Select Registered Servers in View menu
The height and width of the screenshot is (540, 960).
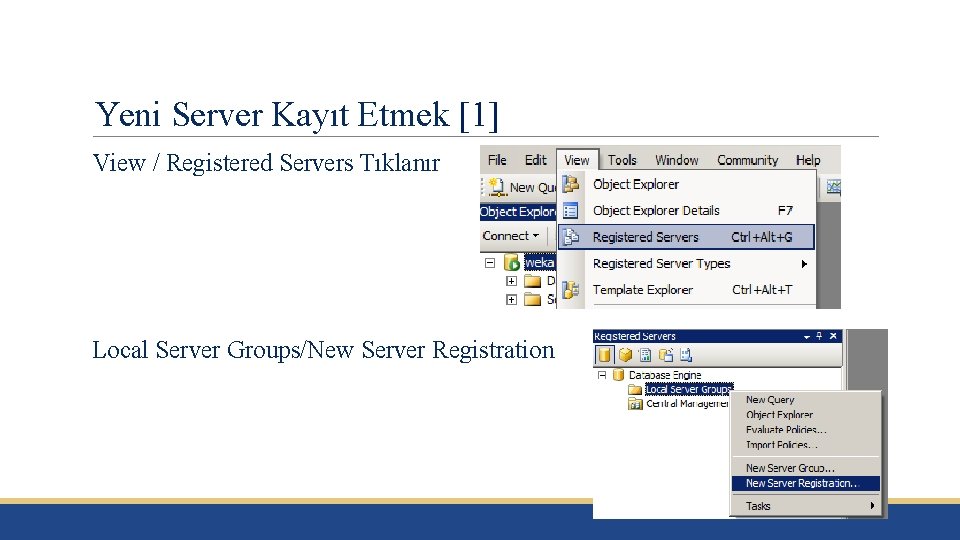tap(686, 237)
